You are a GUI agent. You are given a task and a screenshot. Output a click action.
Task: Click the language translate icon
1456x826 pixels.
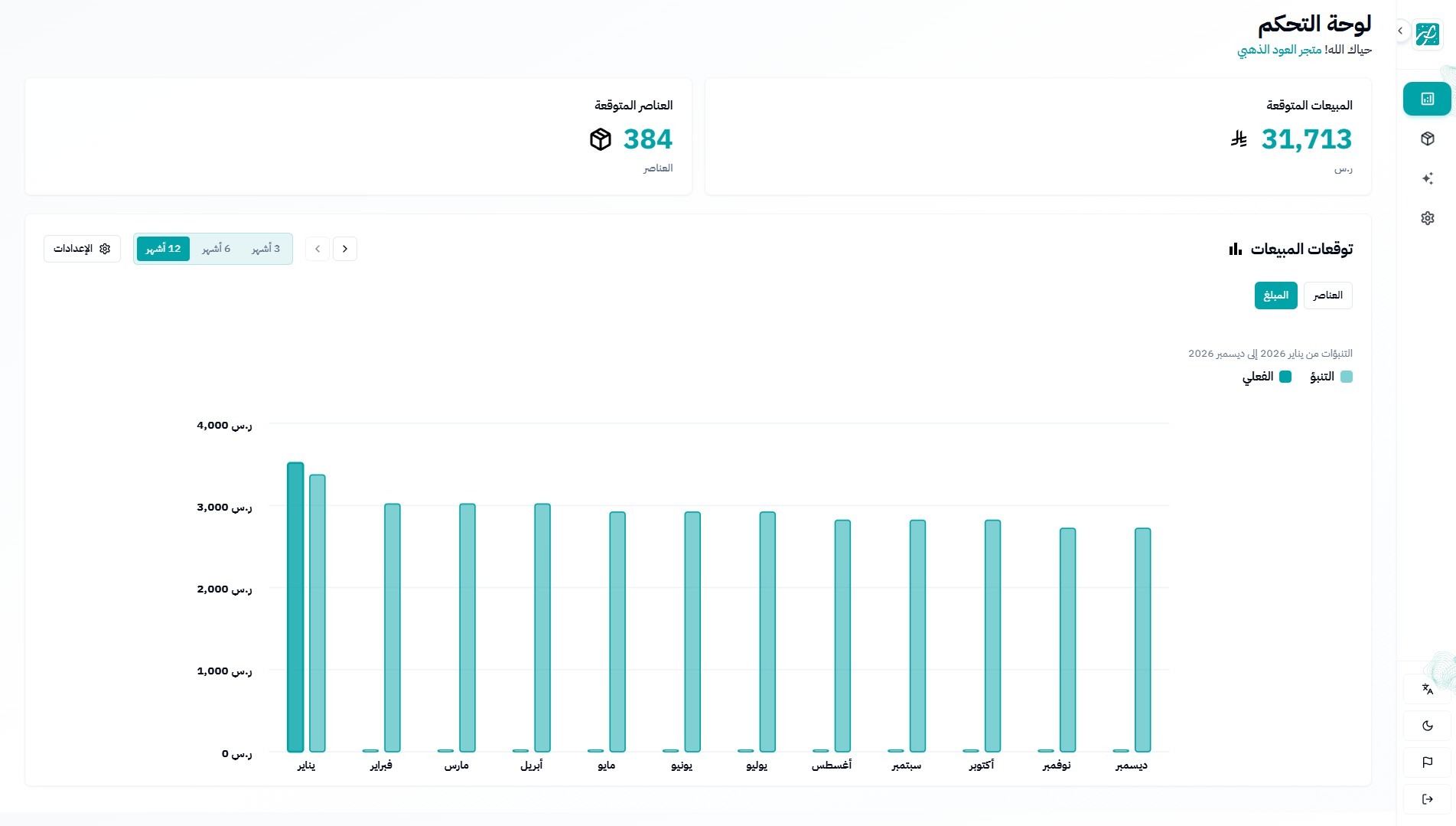point(1427,689)
